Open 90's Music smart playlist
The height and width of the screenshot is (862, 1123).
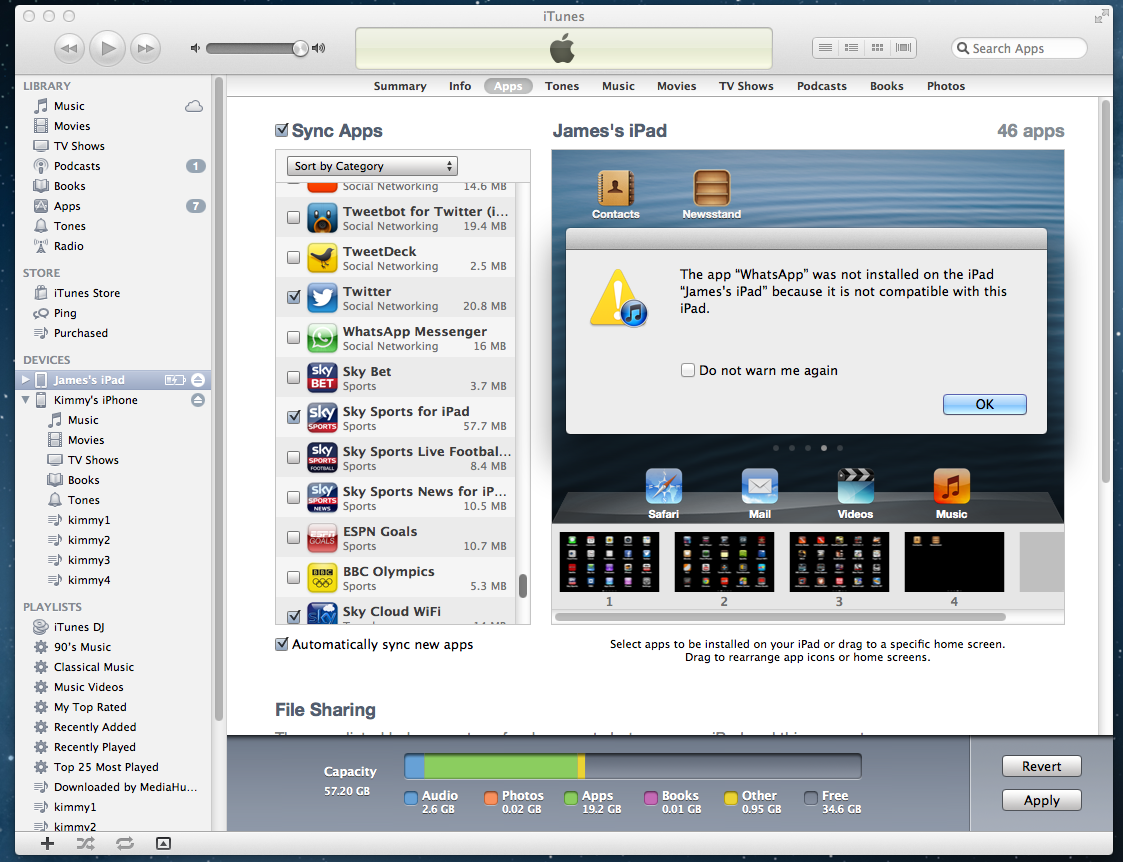[x=82, y=647]
